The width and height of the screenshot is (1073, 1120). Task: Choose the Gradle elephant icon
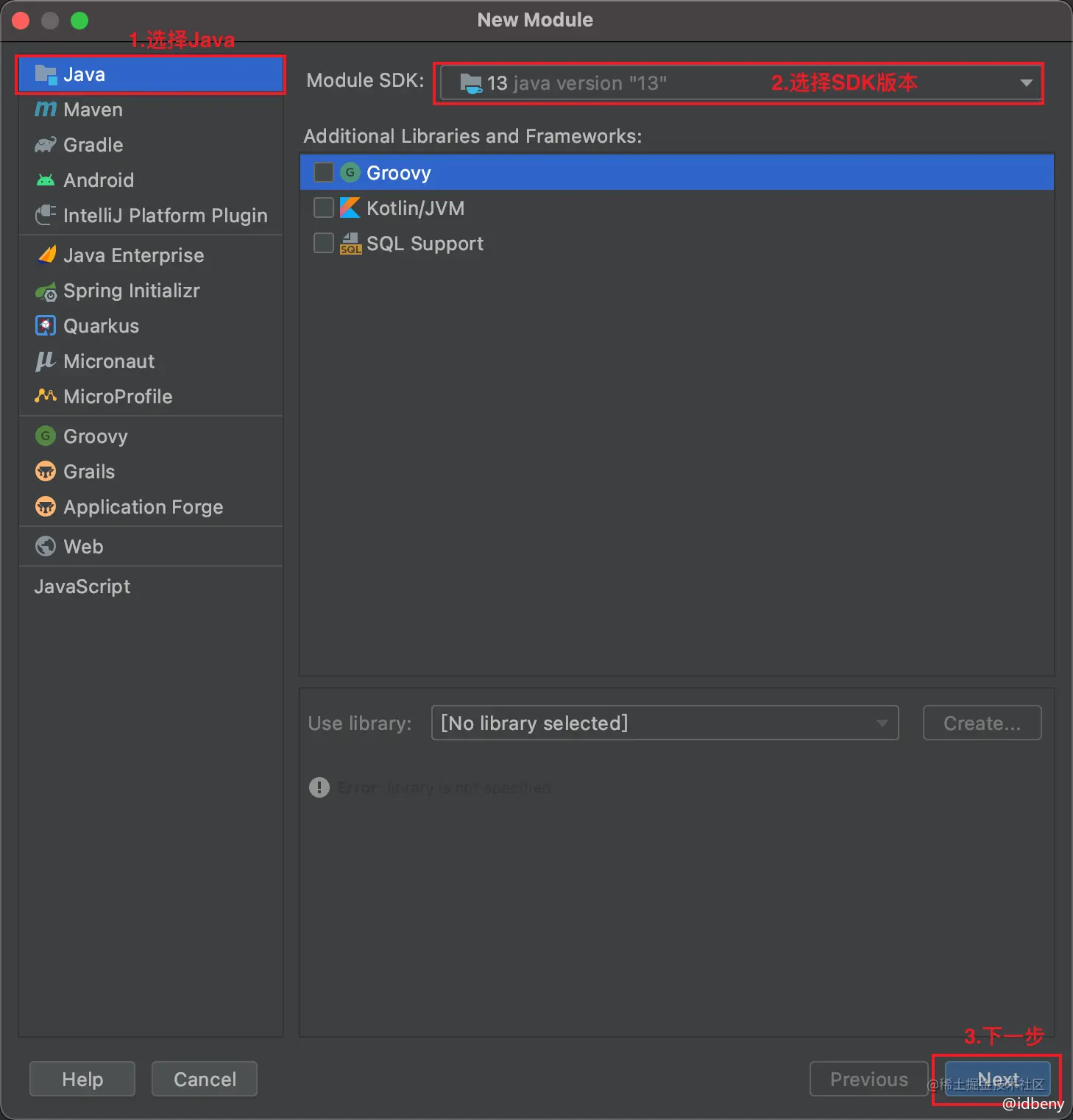point(46,145)
